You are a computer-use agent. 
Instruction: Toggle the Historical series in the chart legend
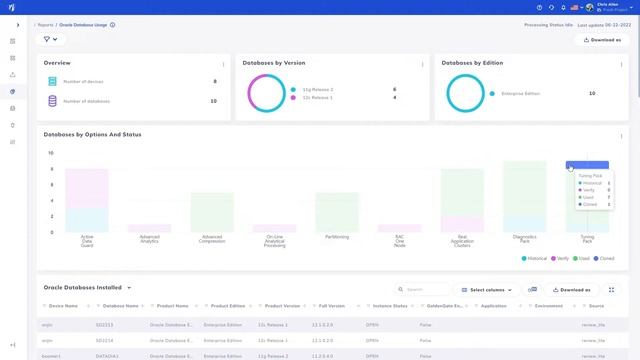(x=534, y=258)
